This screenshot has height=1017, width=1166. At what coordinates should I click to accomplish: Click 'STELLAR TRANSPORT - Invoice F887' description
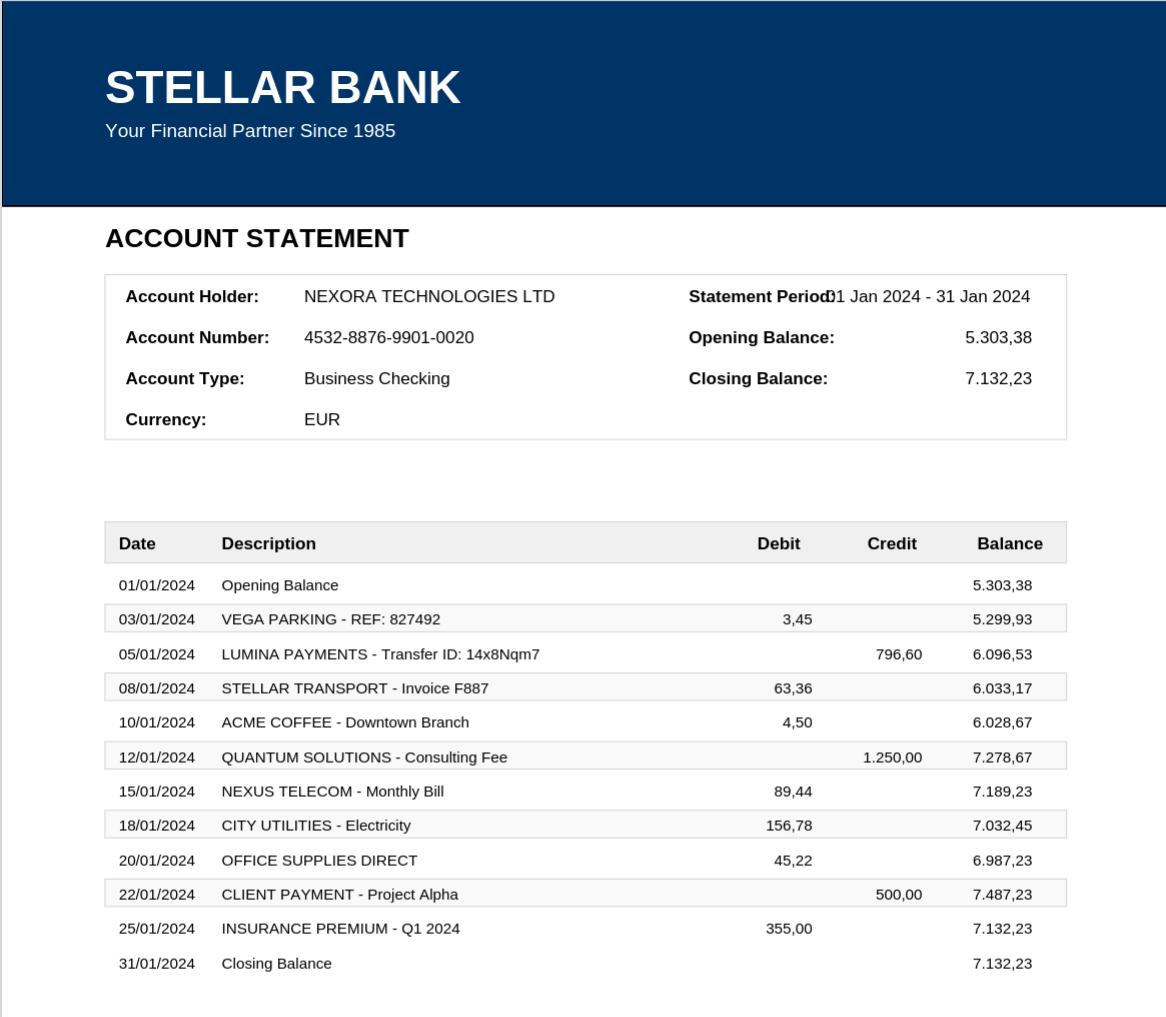[355, 688]
